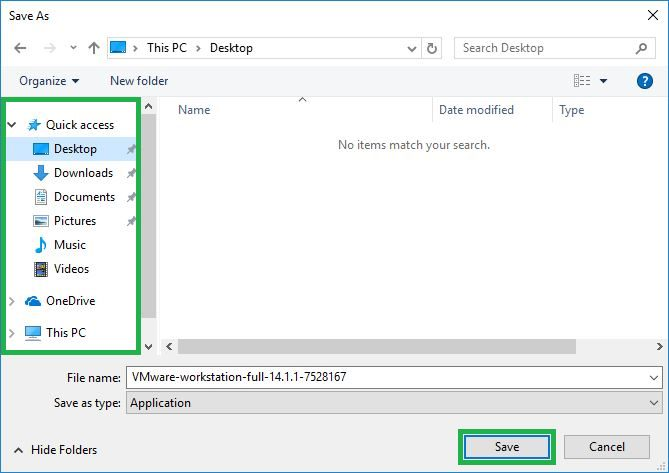
Task: Open Videos in the sidebar
Action: click(x=71, y=269)
